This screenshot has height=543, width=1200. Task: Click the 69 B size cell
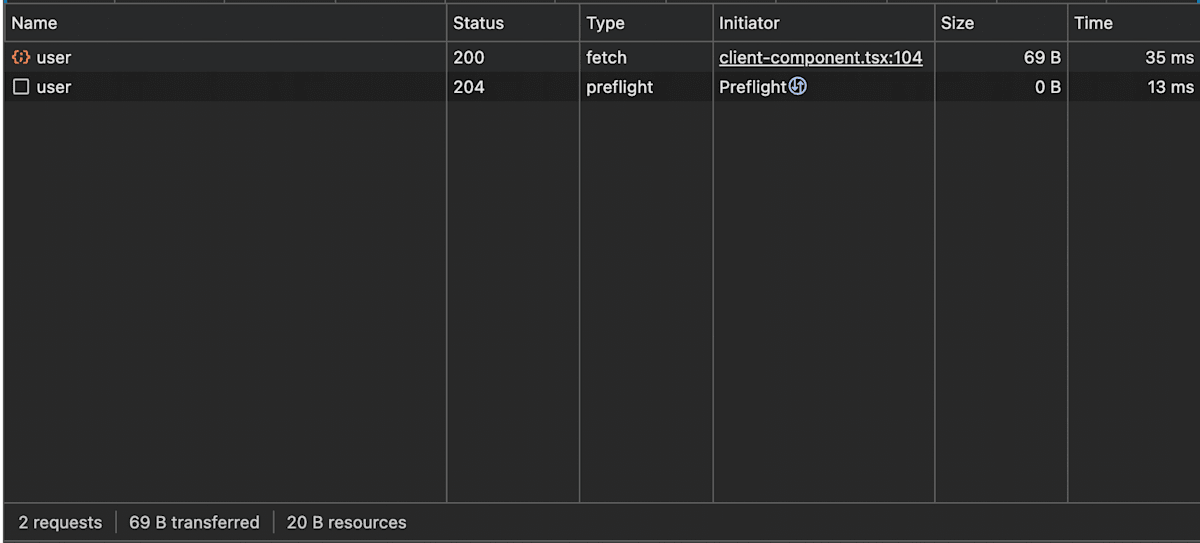click(1042, 58)
